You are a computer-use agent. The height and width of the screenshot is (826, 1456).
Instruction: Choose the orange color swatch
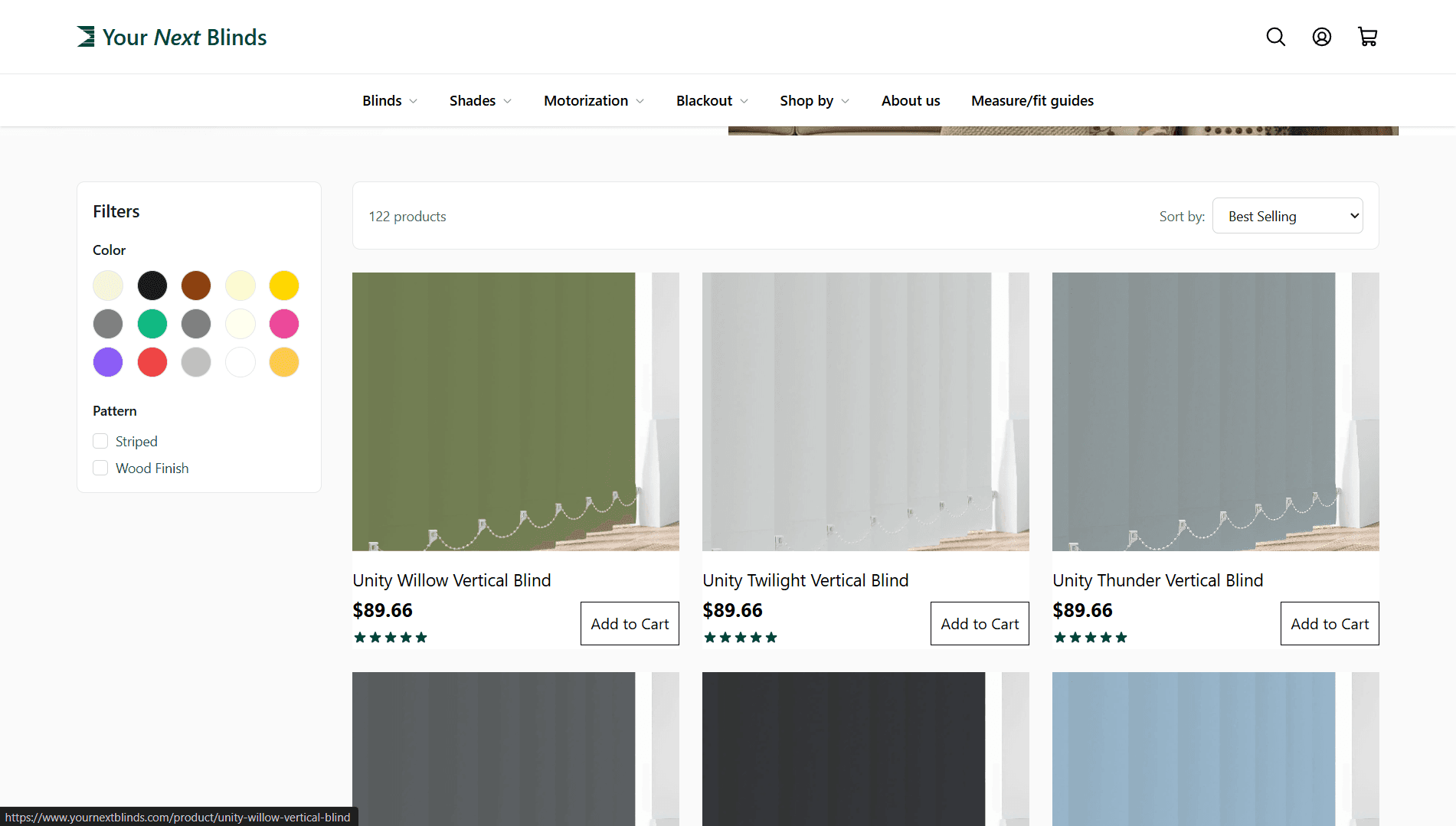tap(284, 362)
